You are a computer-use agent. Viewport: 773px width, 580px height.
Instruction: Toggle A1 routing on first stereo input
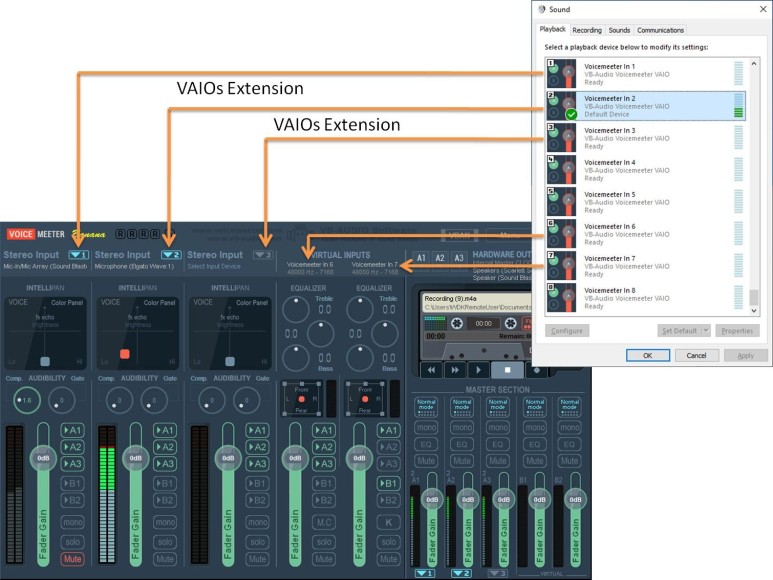(x=72, y=430)
